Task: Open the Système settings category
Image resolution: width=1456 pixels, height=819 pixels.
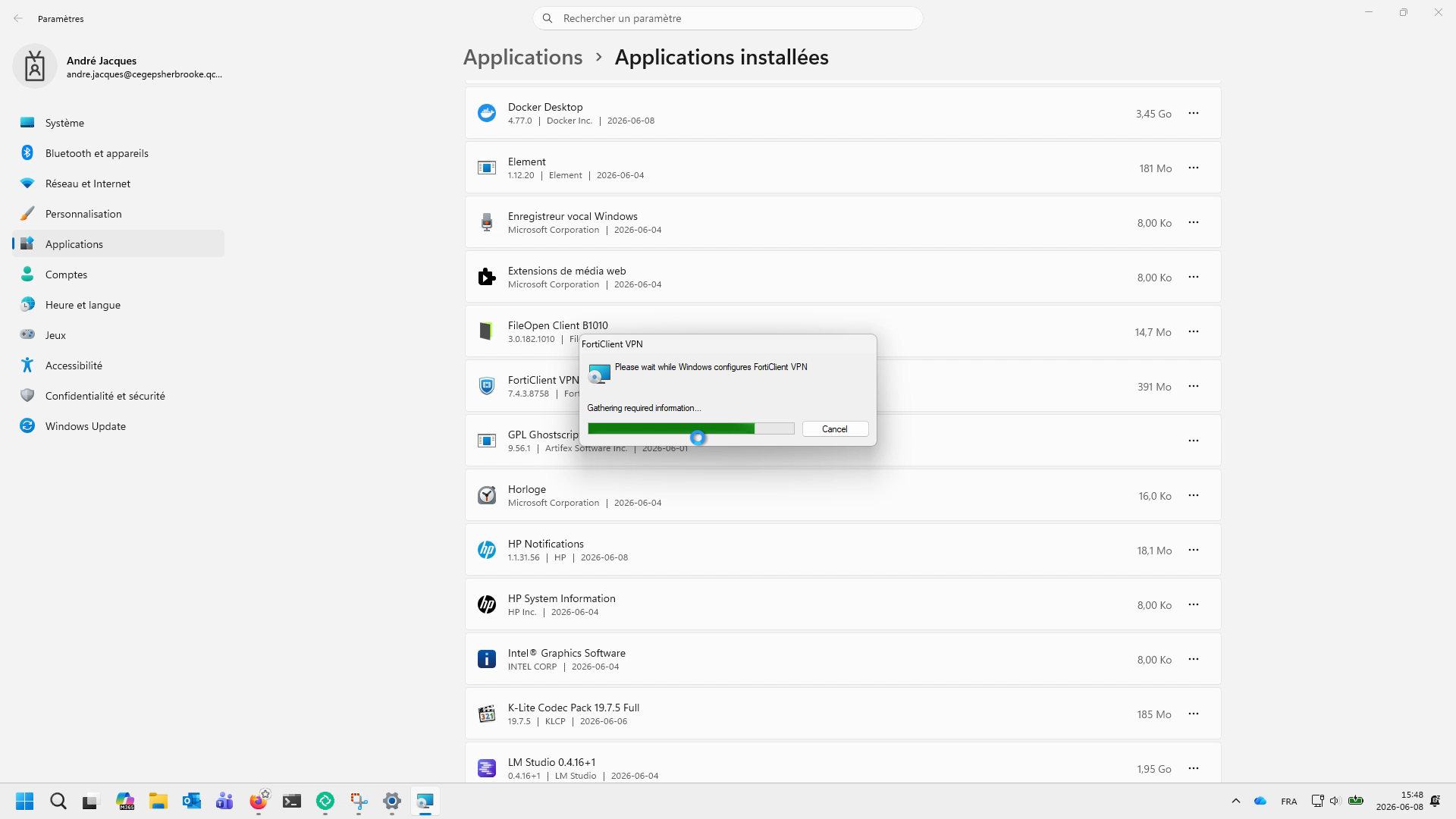Action: point(118,123)
